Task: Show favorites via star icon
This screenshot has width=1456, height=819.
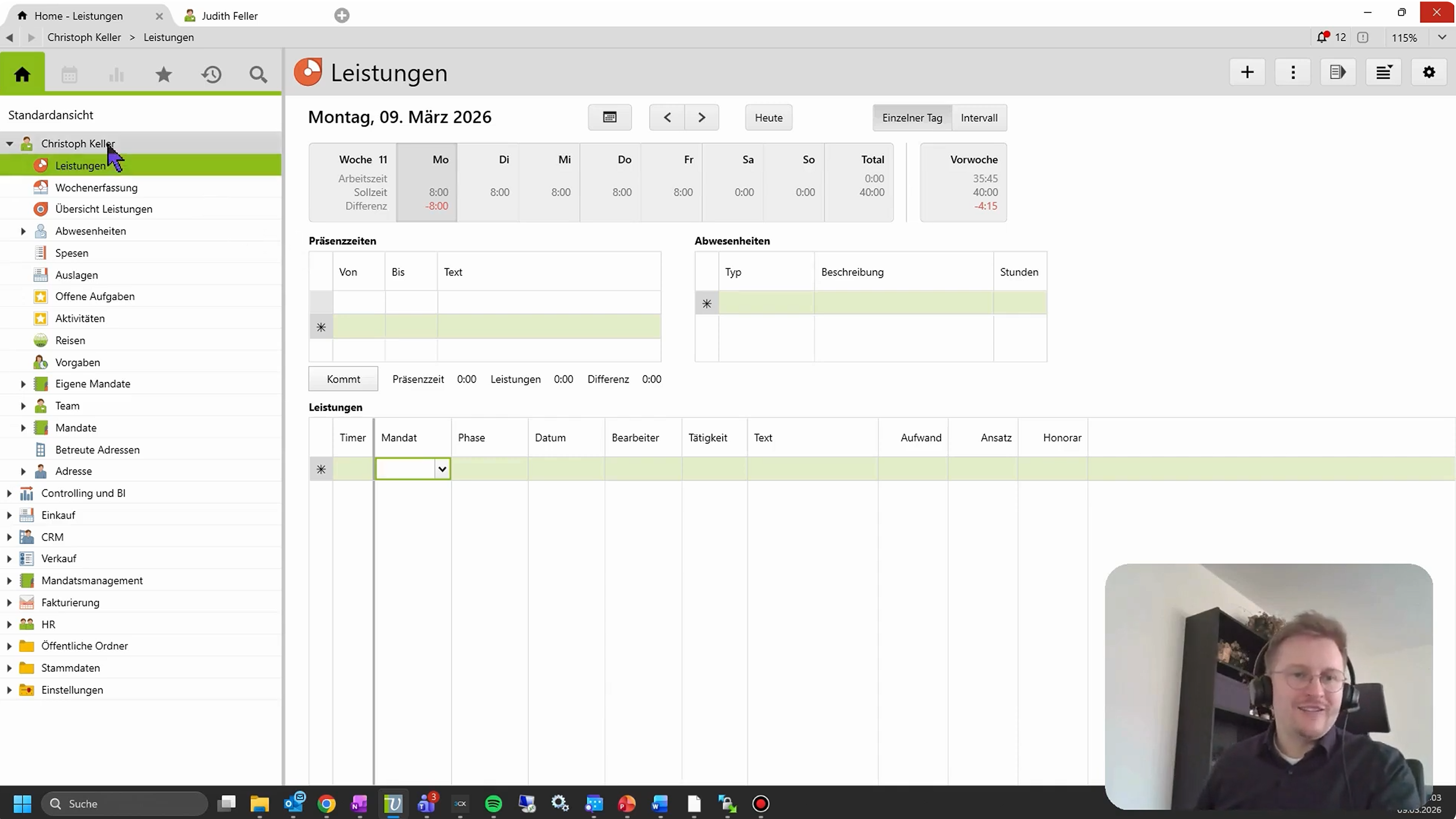Action: click(164, 74)
